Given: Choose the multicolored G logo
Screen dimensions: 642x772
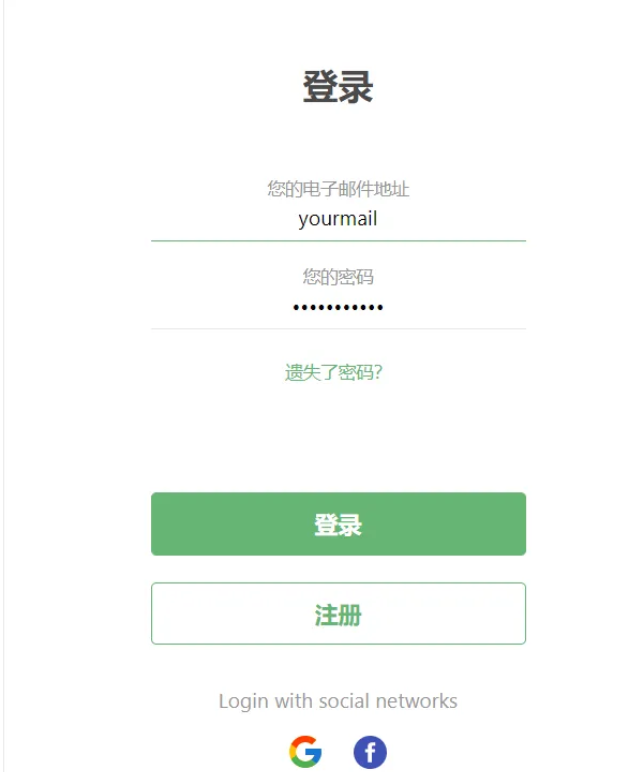Looking at the screenshot, I should point(305,752).
